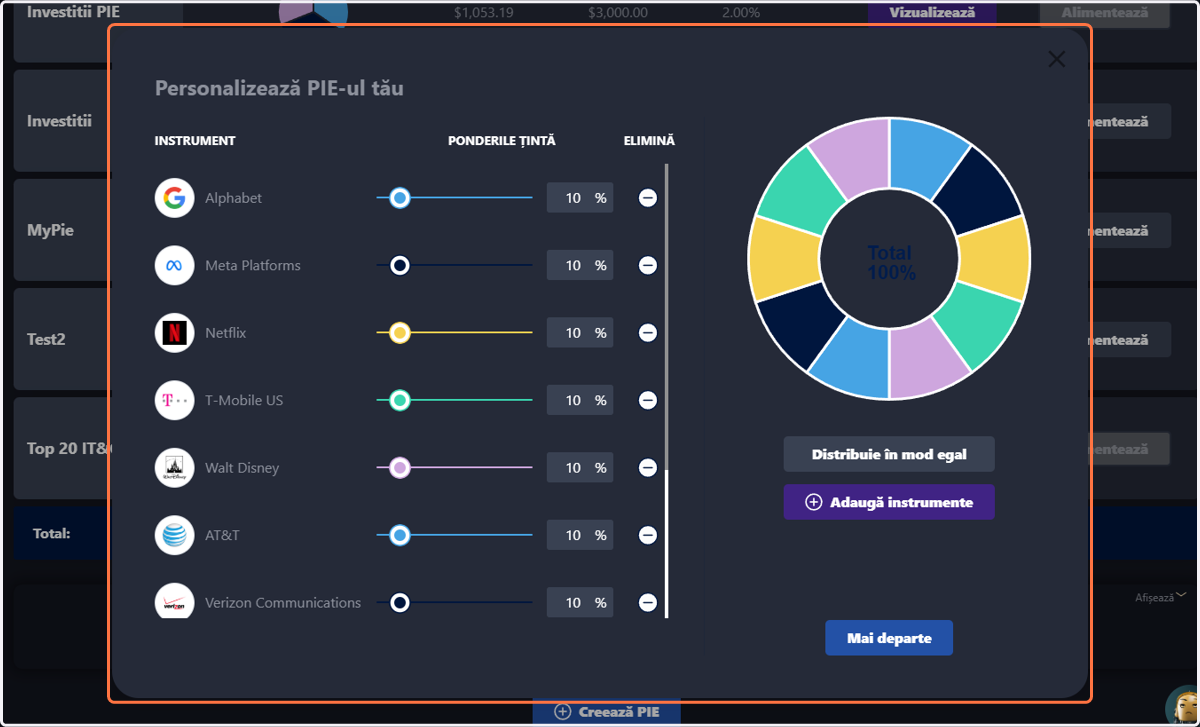Click Adaugă instrumente button
This screenshot has width=1200, height=727.
click(x=889, y=502)
